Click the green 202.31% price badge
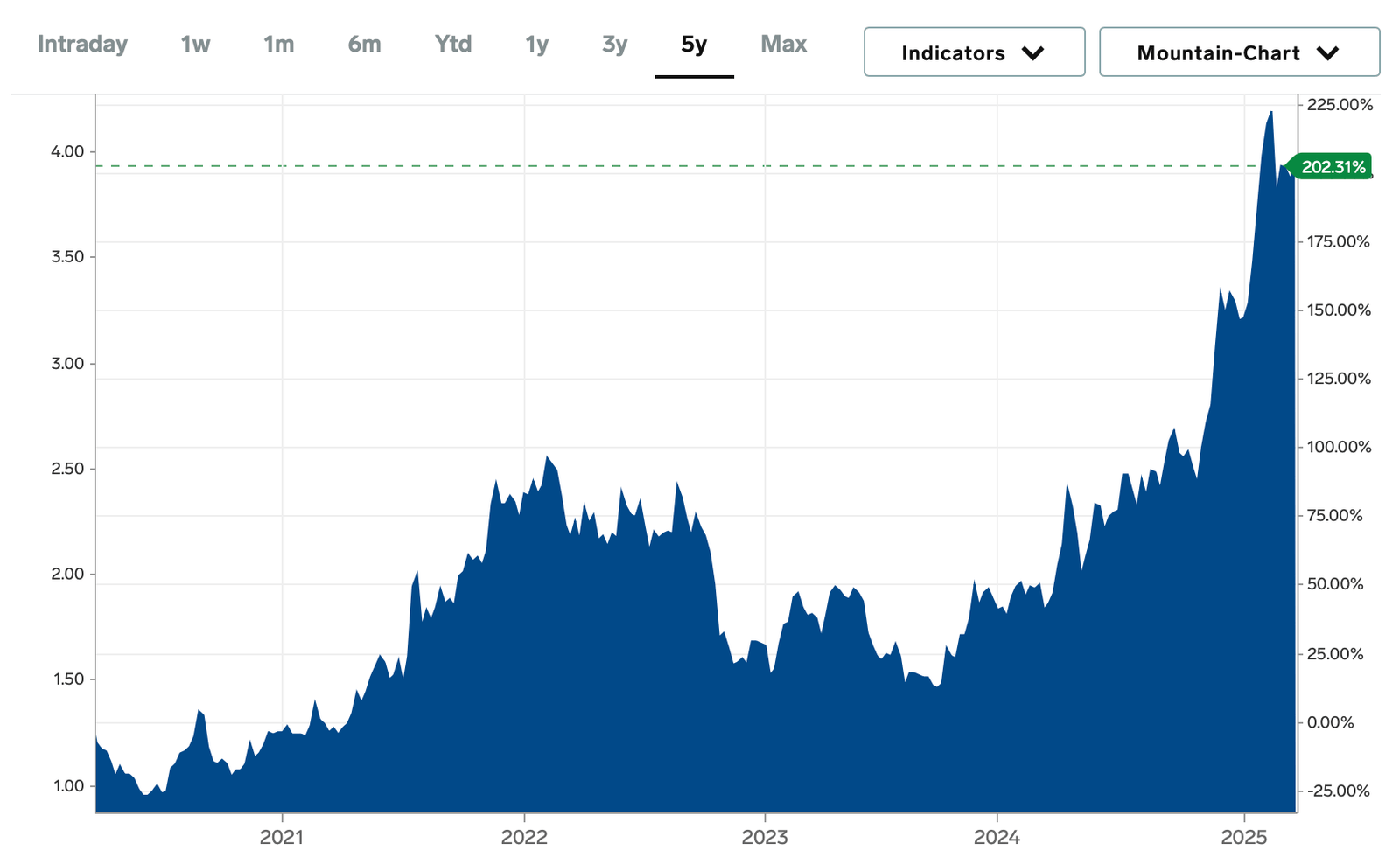 pyautogui.click(x=1332, y=167)
